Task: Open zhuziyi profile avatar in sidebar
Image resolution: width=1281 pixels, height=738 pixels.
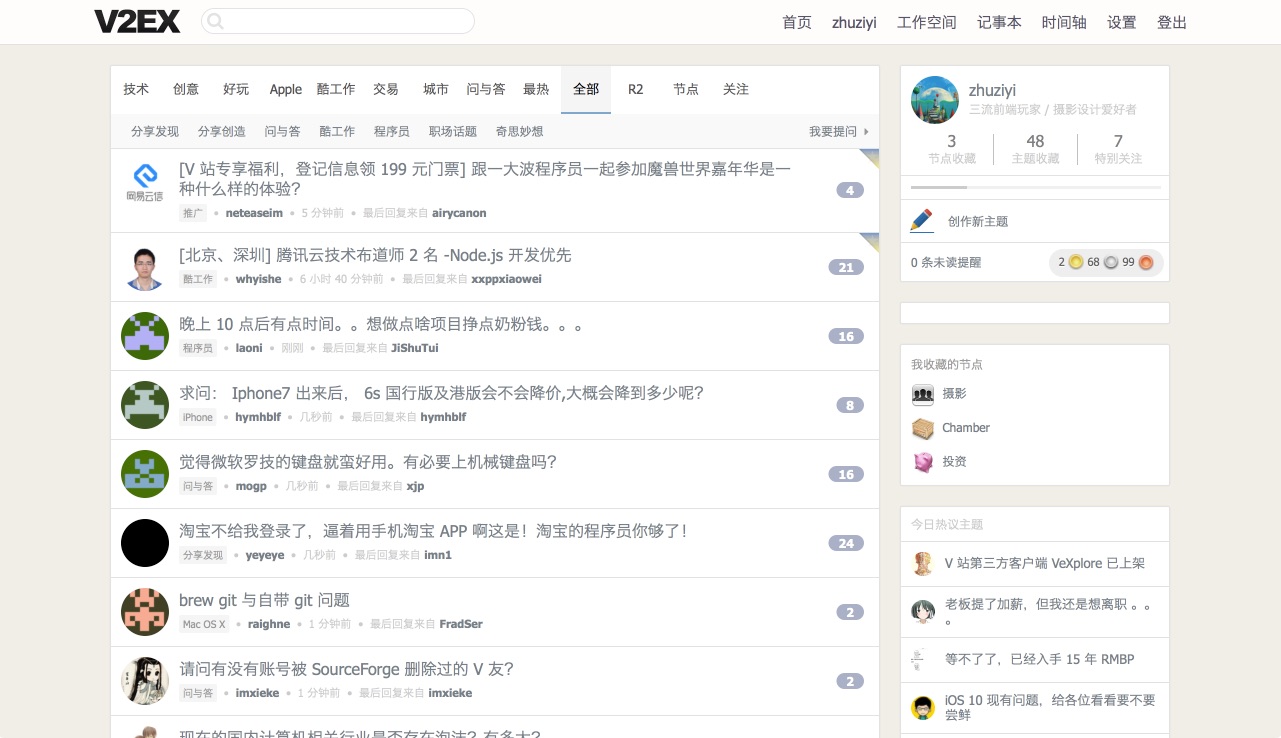Action: [x=935, y=100]
